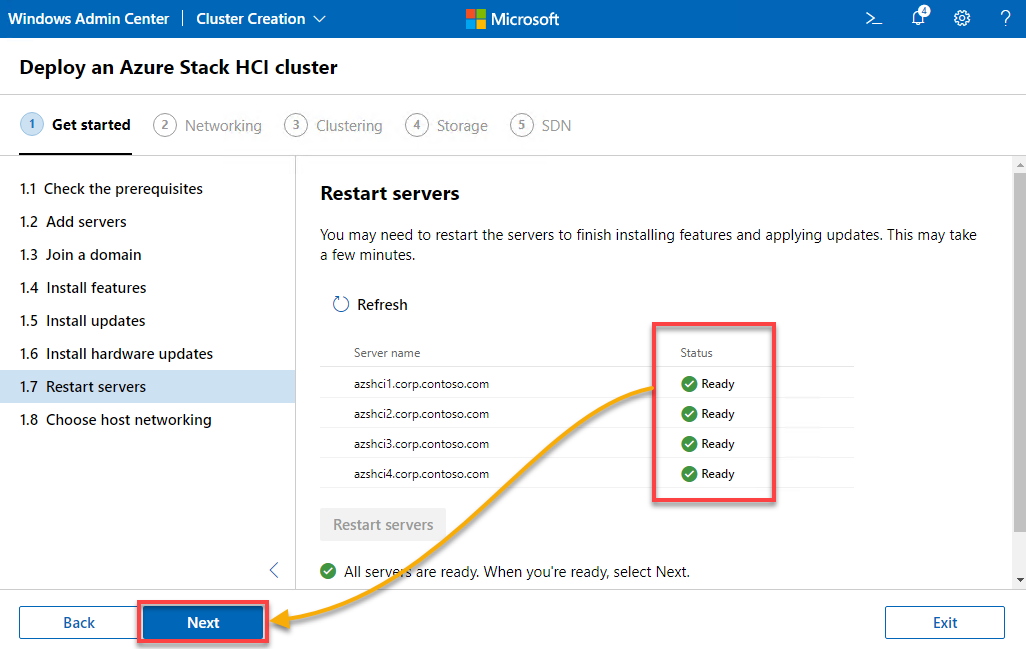This screenshot has width=1026, height=649.
Task: Click the Server name column header
Action: click(387, 353)
